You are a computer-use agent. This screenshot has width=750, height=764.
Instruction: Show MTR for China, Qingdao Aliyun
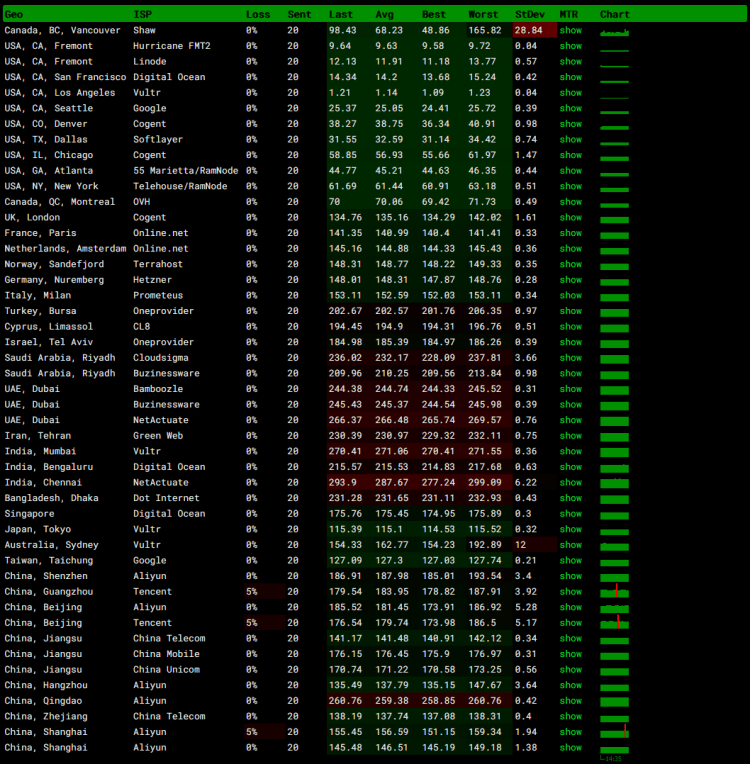[570, 701]
